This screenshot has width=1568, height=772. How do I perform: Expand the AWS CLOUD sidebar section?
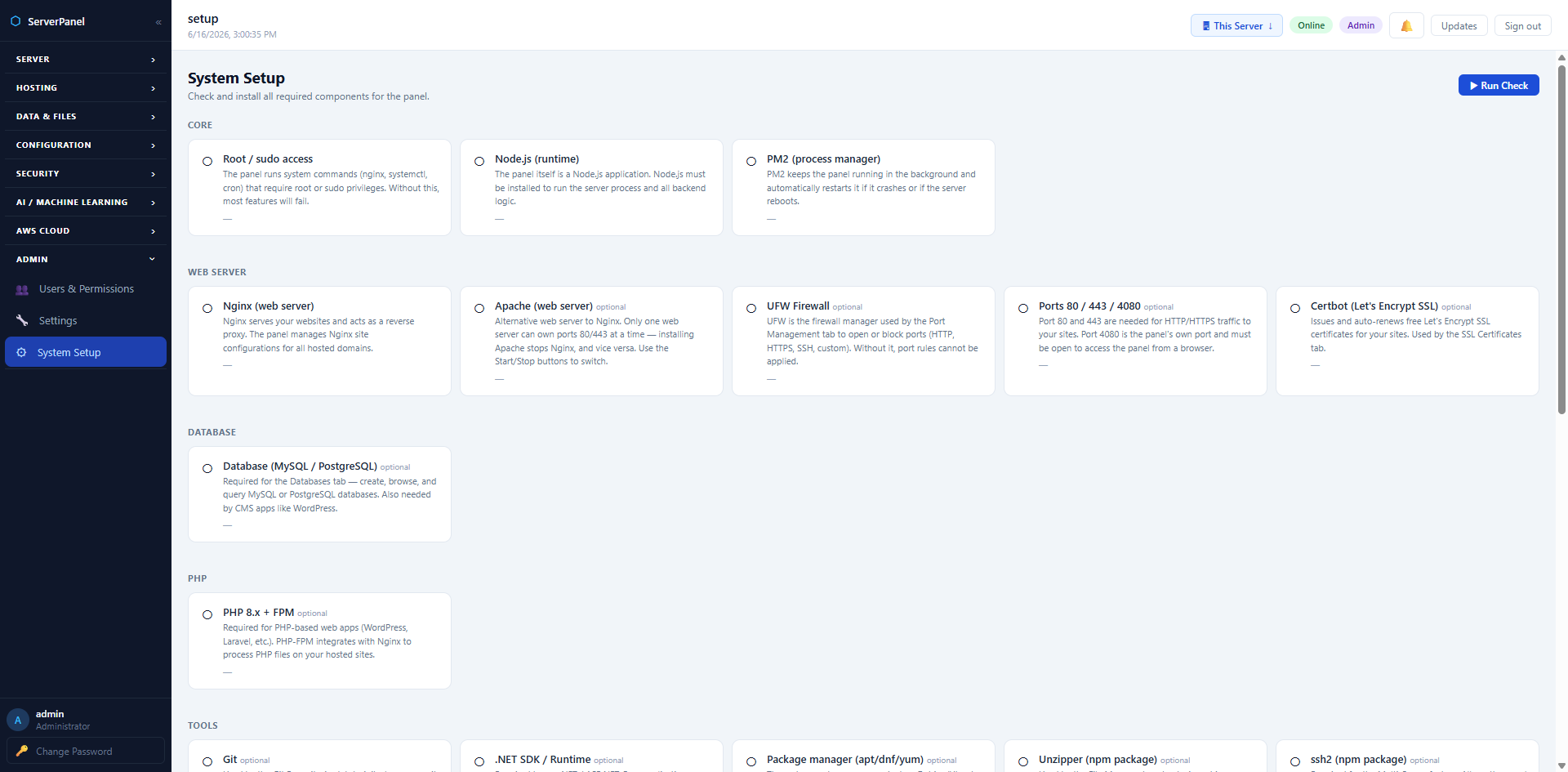tap(86, 231)
